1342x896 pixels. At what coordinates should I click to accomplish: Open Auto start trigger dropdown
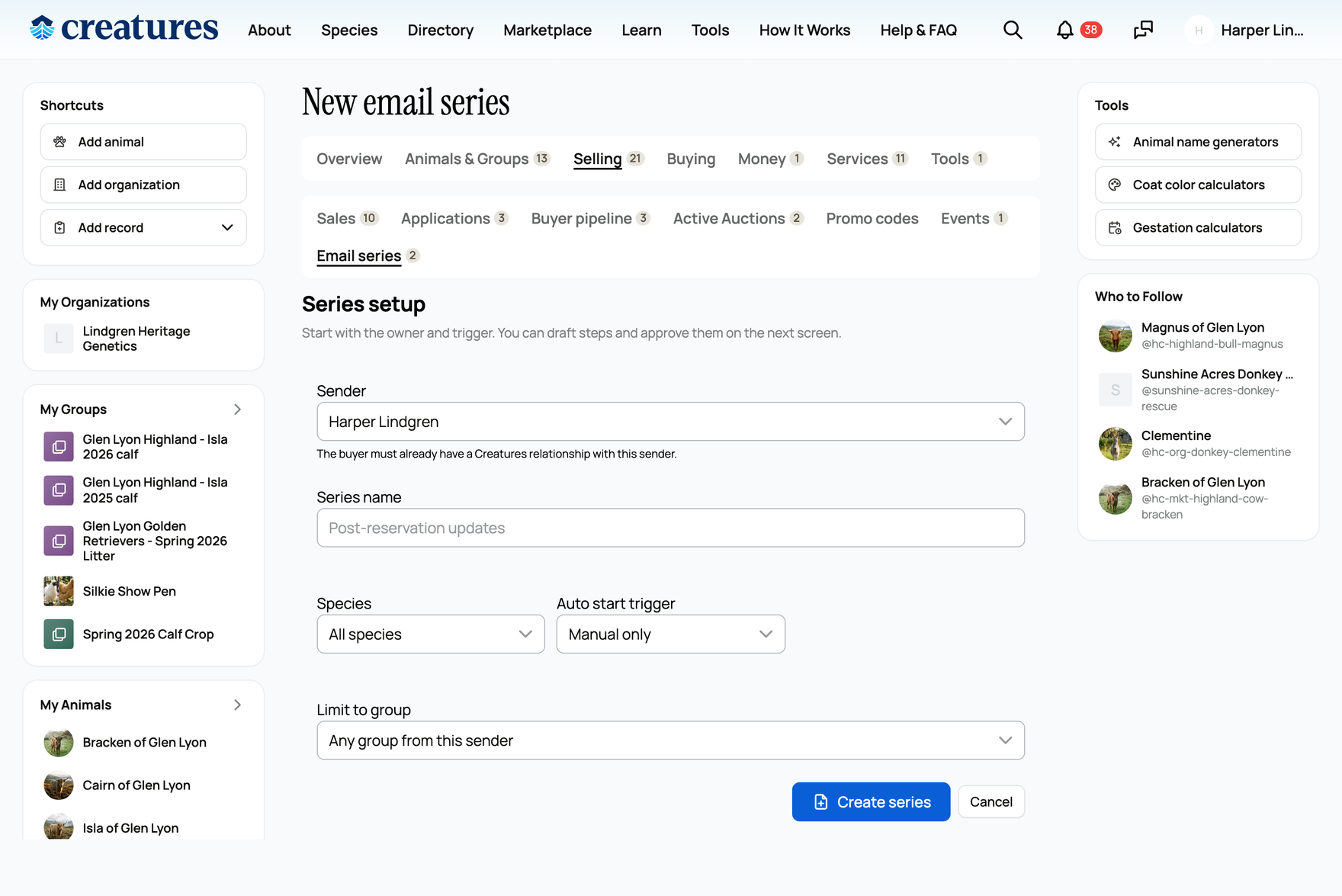670,634
